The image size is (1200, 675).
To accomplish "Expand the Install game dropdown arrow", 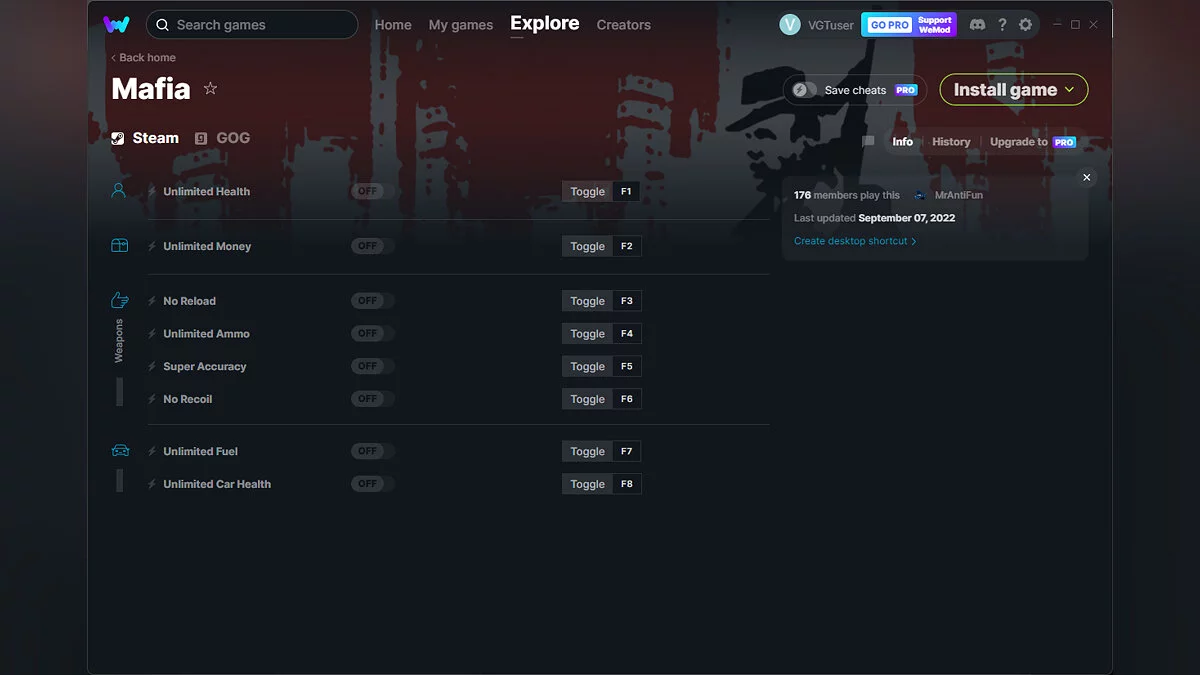I will 1070,90.
